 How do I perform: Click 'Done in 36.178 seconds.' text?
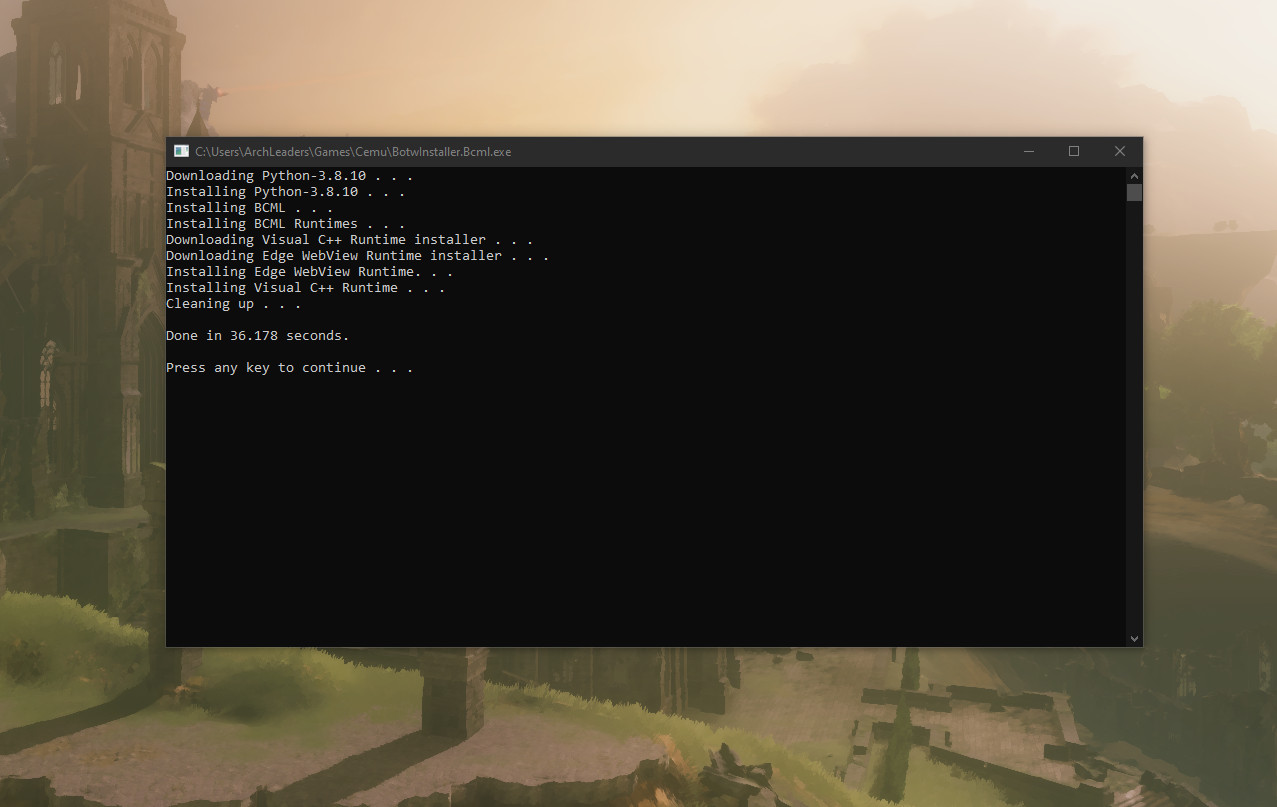pyautogui.click(x=257, y=336)
